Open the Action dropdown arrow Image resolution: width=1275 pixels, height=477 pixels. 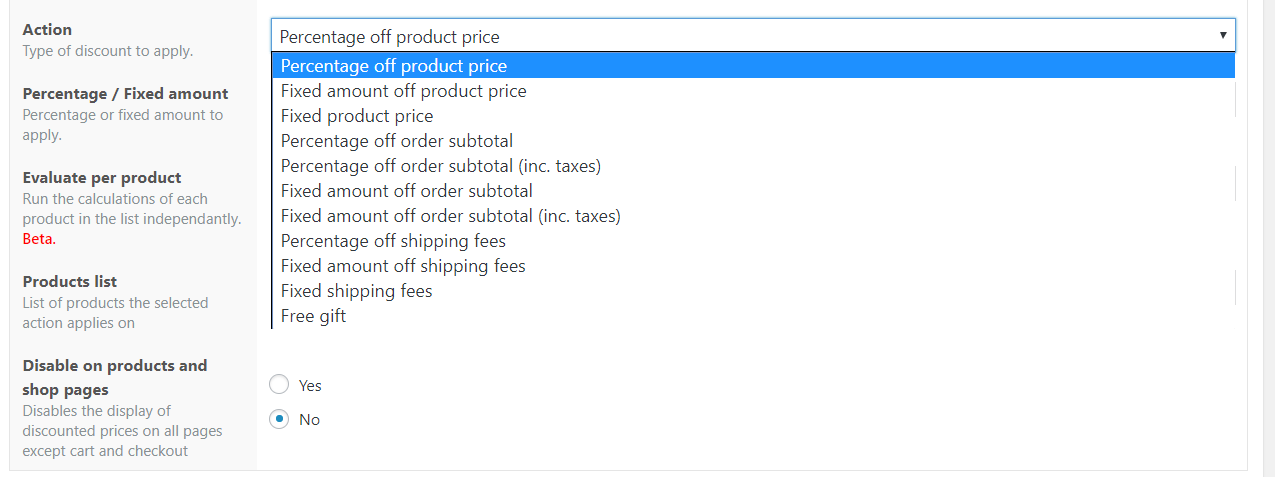point(1222,35)
